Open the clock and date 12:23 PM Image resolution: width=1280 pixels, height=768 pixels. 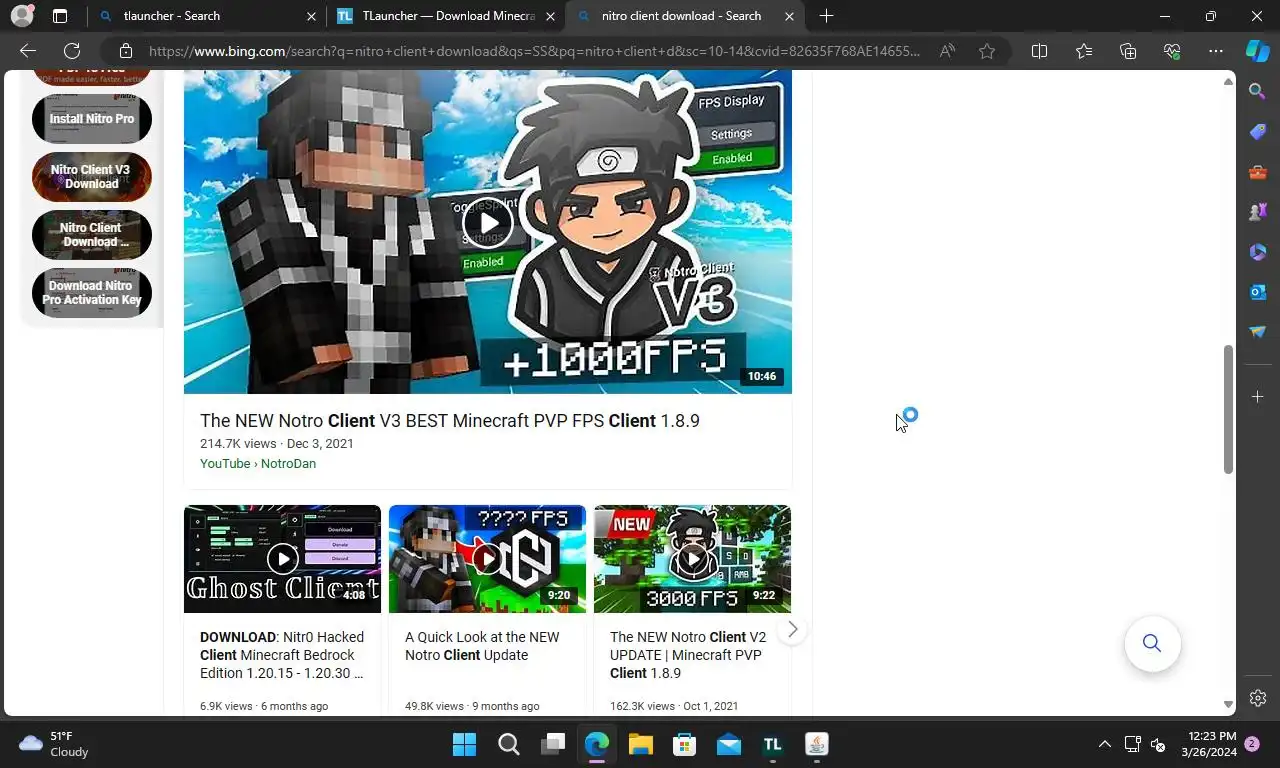pyautogui.click(x=1209, y=744)
